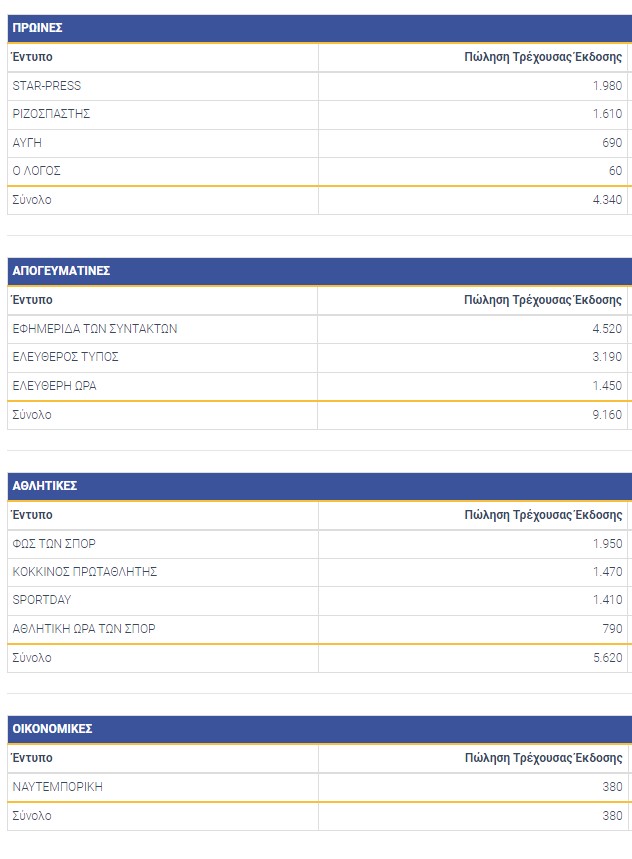Click the ΕΛΕΥΘΕΡΟΣ ΤΥΠΟΣ row
This screenshot has width=632, height=859.
pyautogui.click(x=66, y=357)
